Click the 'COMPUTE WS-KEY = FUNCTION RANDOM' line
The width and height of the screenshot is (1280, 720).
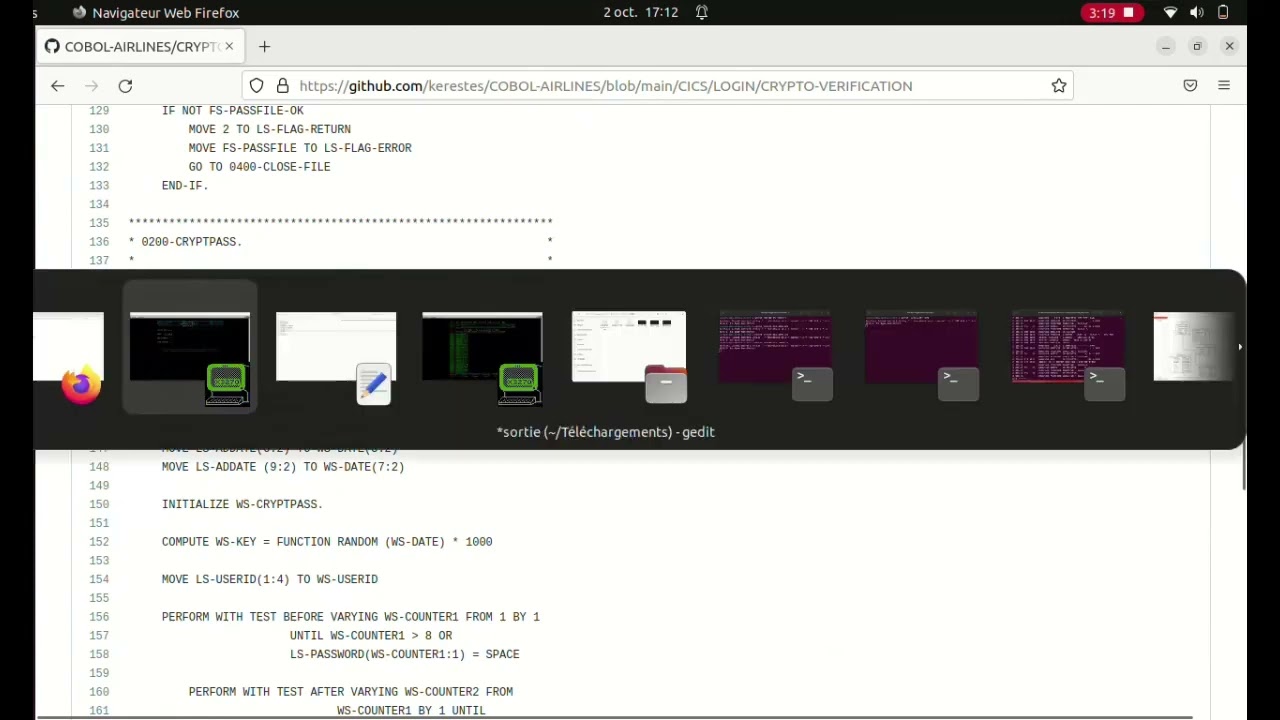[x=327, y=542]
